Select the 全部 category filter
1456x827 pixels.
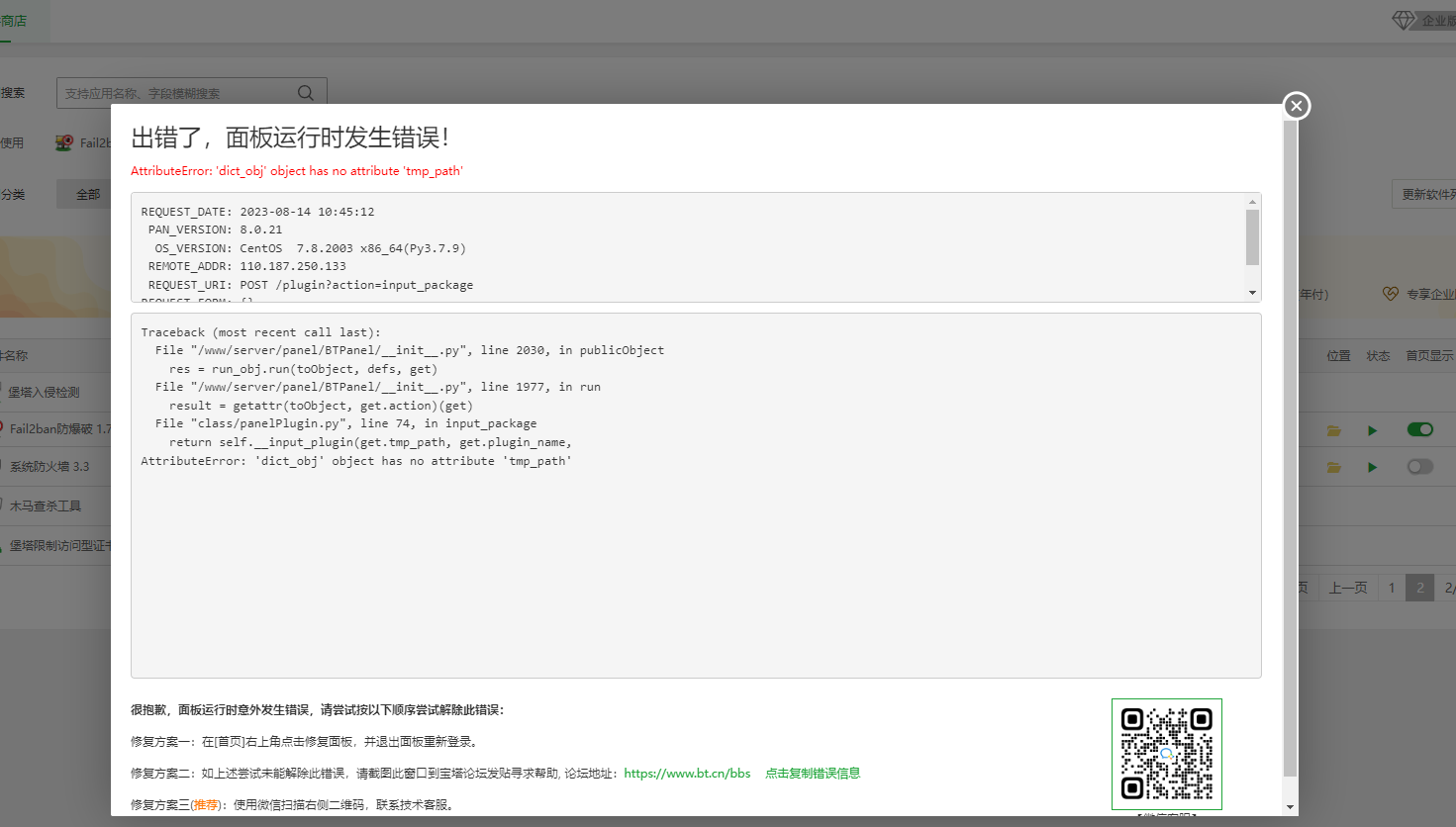click(x=88, y=195)
